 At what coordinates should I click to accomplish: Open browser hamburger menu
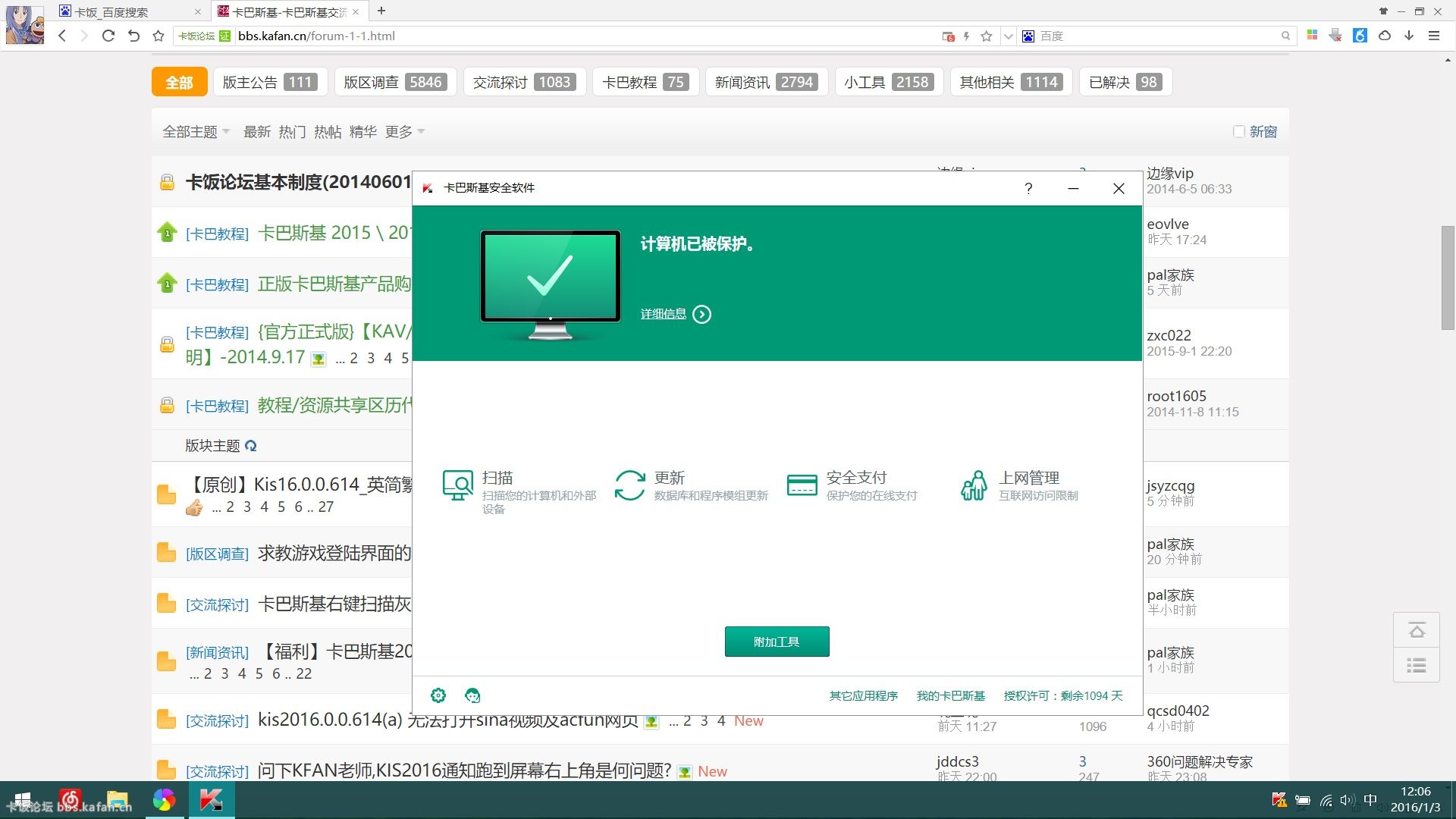pos(1434,36)
